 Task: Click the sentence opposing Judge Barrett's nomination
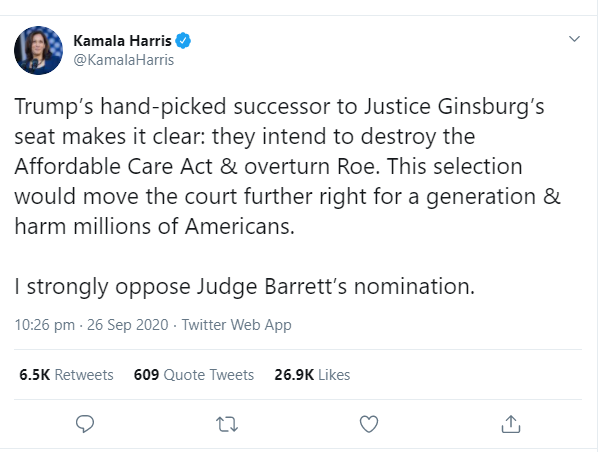244,287
